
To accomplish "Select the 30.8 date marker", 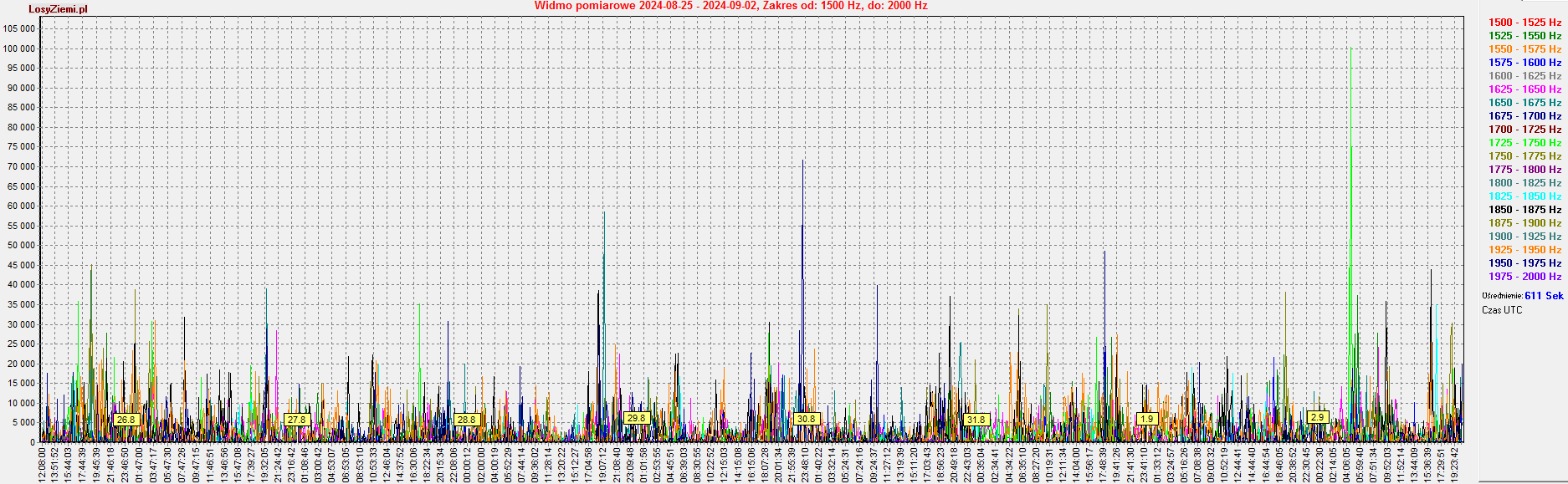I will 806,419.
